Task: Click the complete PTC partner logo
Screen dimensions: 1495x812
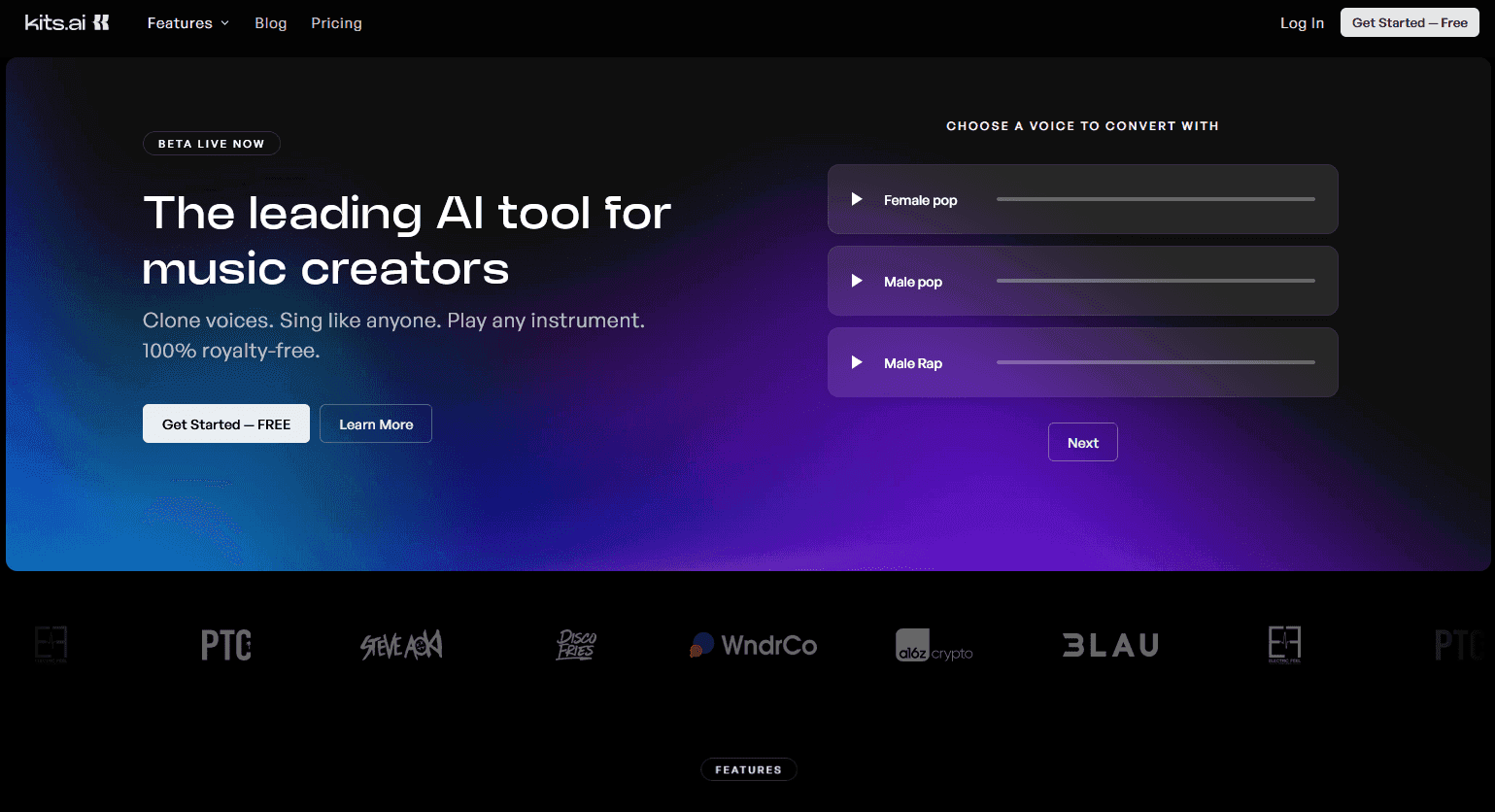Action: (x=226, y=645)
